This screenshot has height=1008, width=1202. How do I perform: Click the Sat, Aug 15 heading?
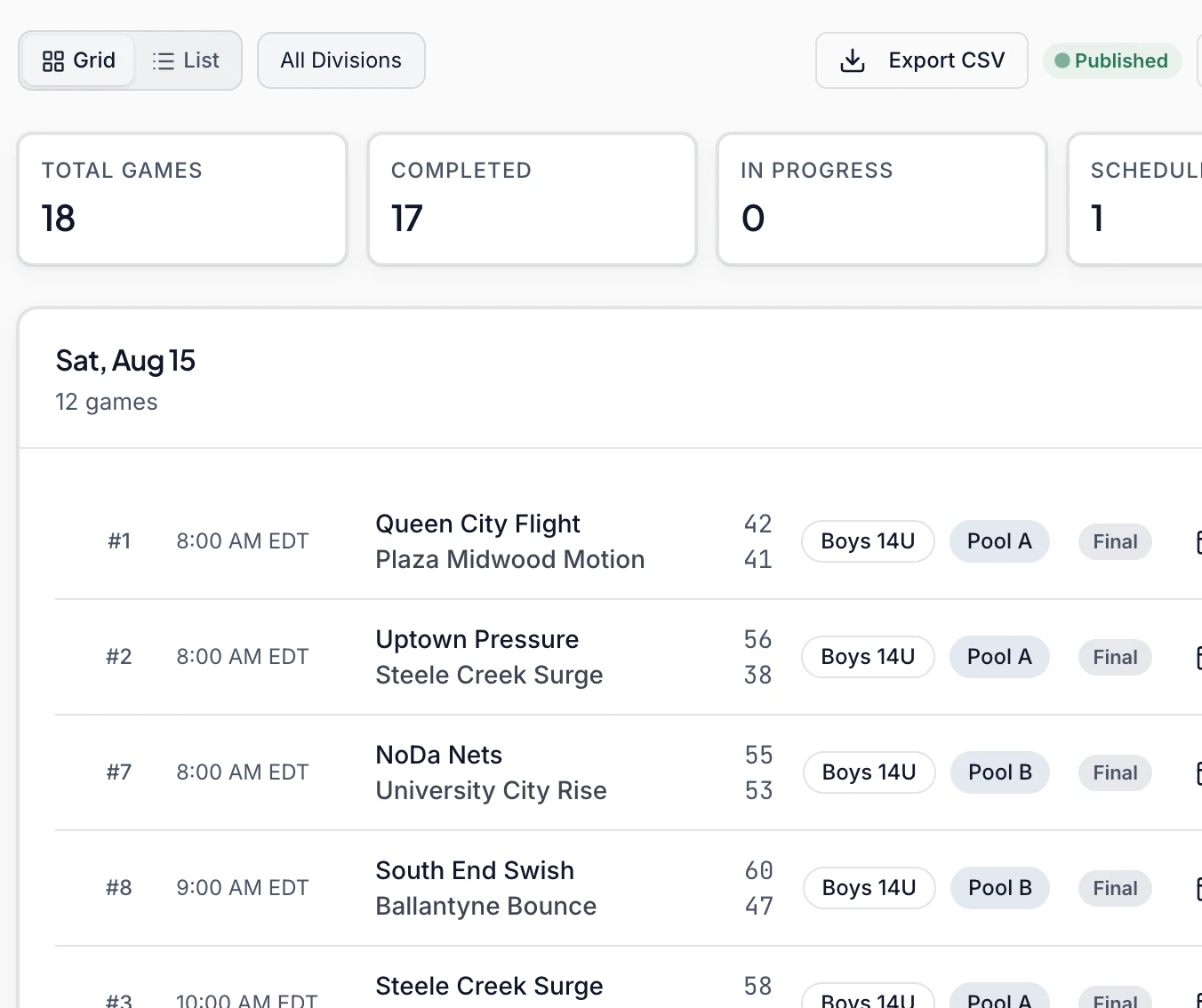[125, 361]
